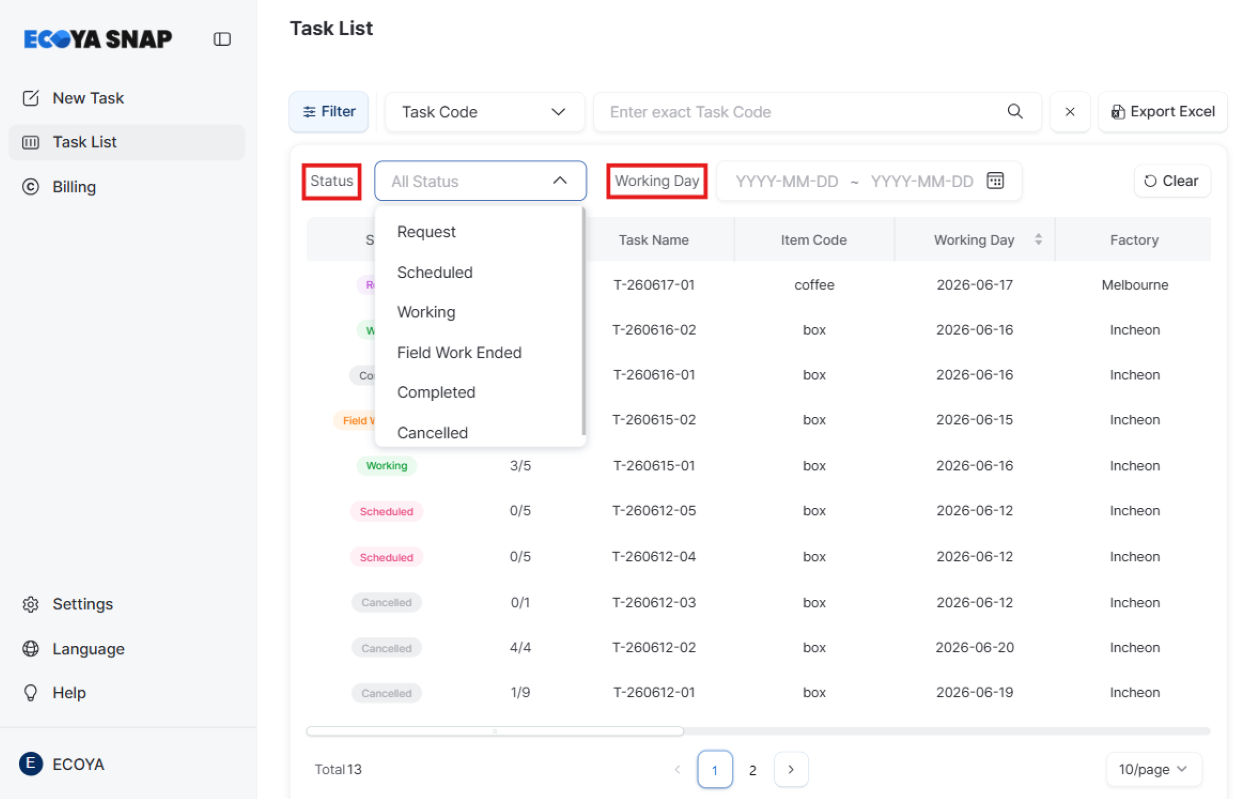The image size is (1240, 799).
Task: Select page 1 in pagination
Action: [x=715, y=770]
